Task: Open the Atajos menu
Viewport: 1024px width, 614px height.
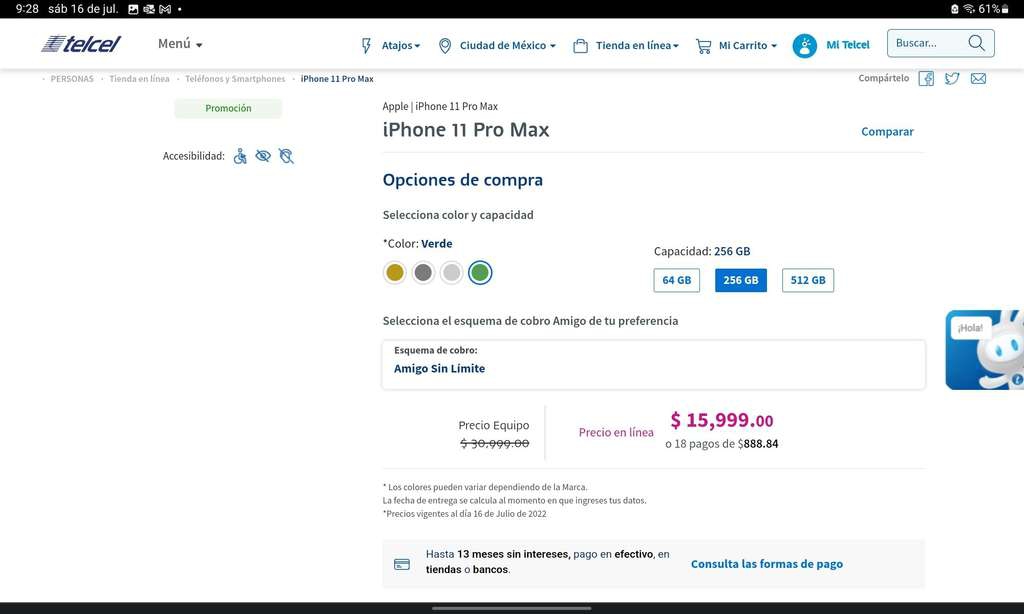Action: 391,46
